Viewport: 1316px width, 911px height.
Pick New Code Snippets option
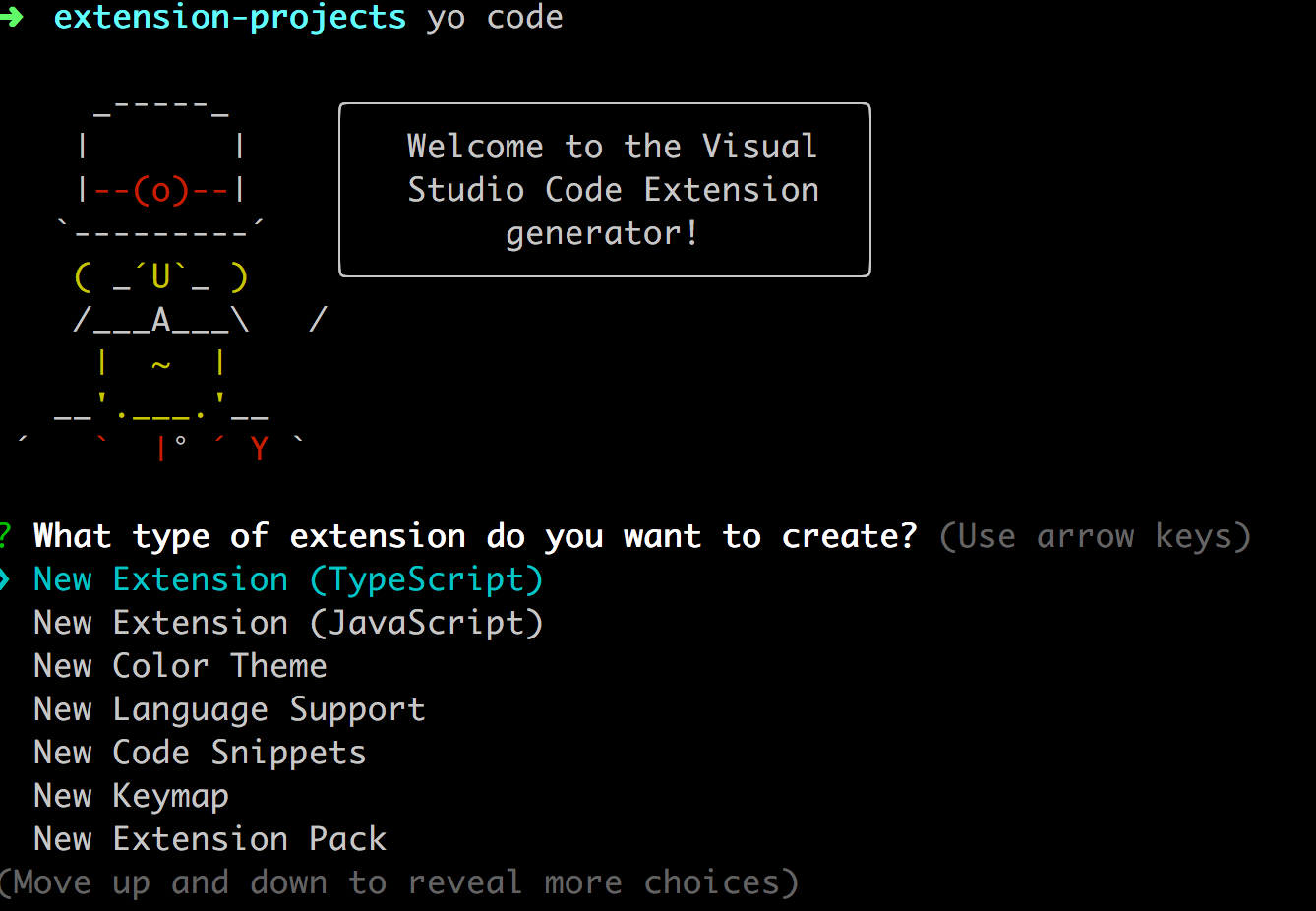coord(200,753)
